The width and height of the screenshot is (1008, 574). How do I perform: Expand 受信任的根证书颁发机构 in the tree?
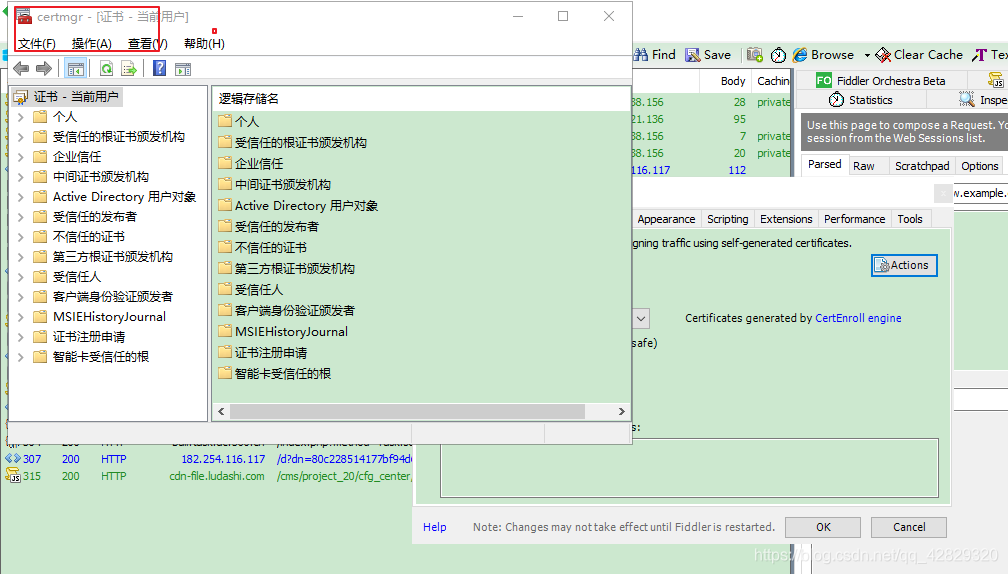(21, 137)
